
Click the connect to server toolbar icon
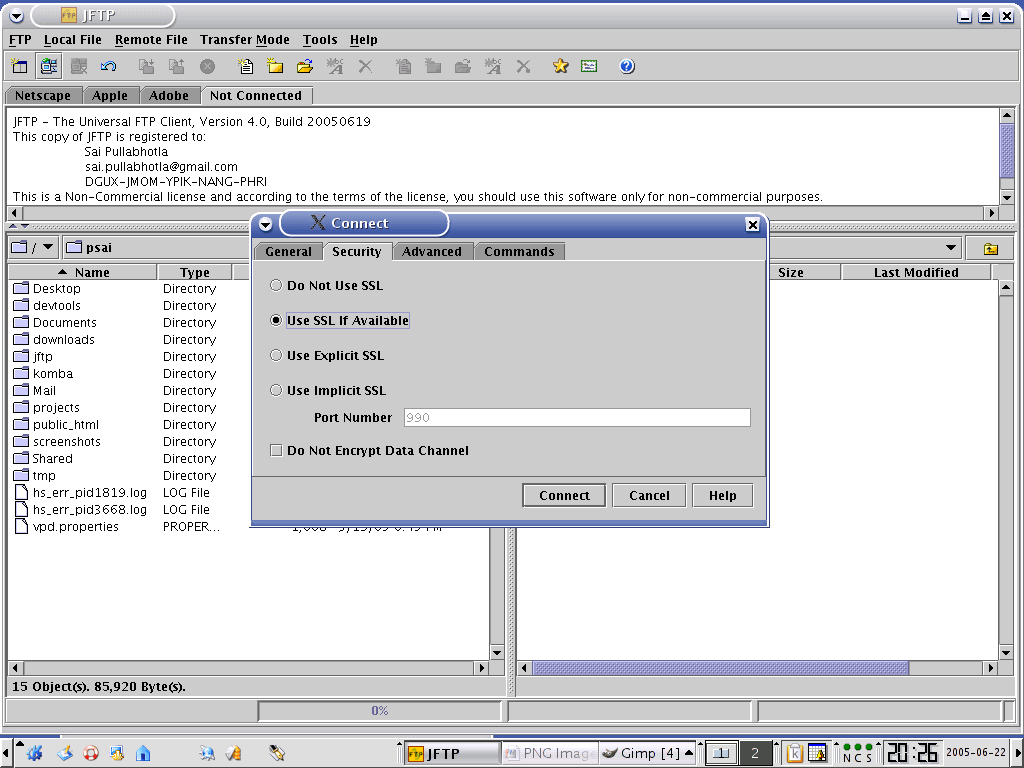coord(49,66)
